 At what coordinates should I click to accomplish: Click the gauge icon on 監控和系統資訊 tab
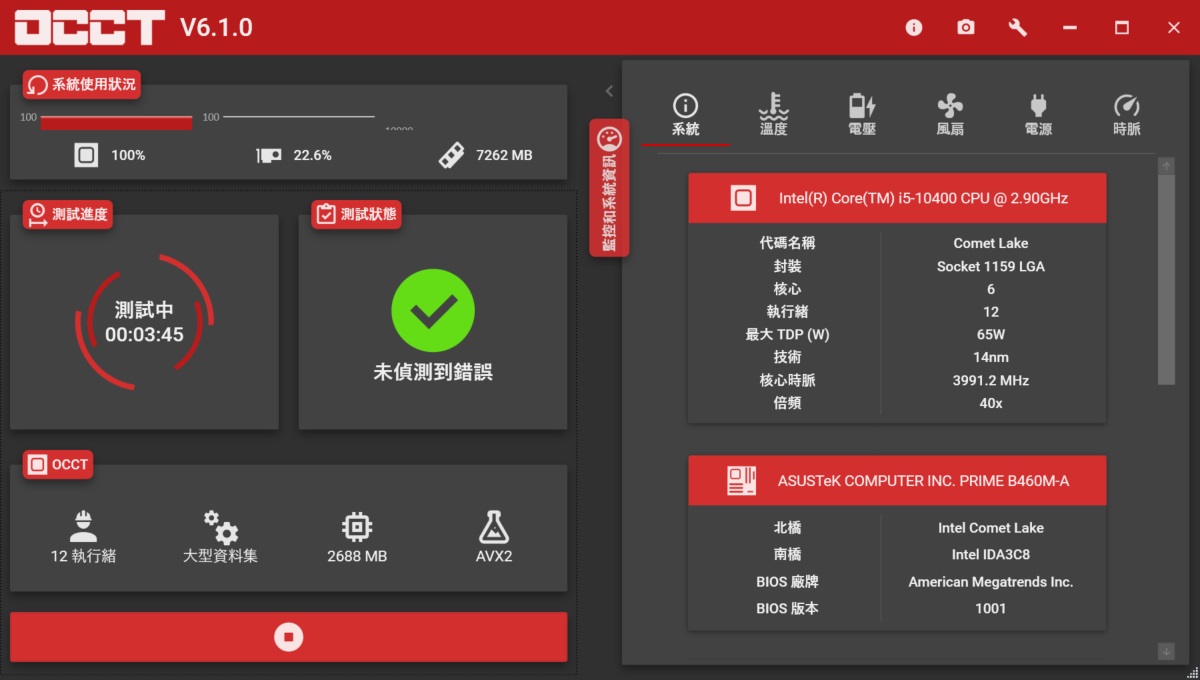point(609,138)
